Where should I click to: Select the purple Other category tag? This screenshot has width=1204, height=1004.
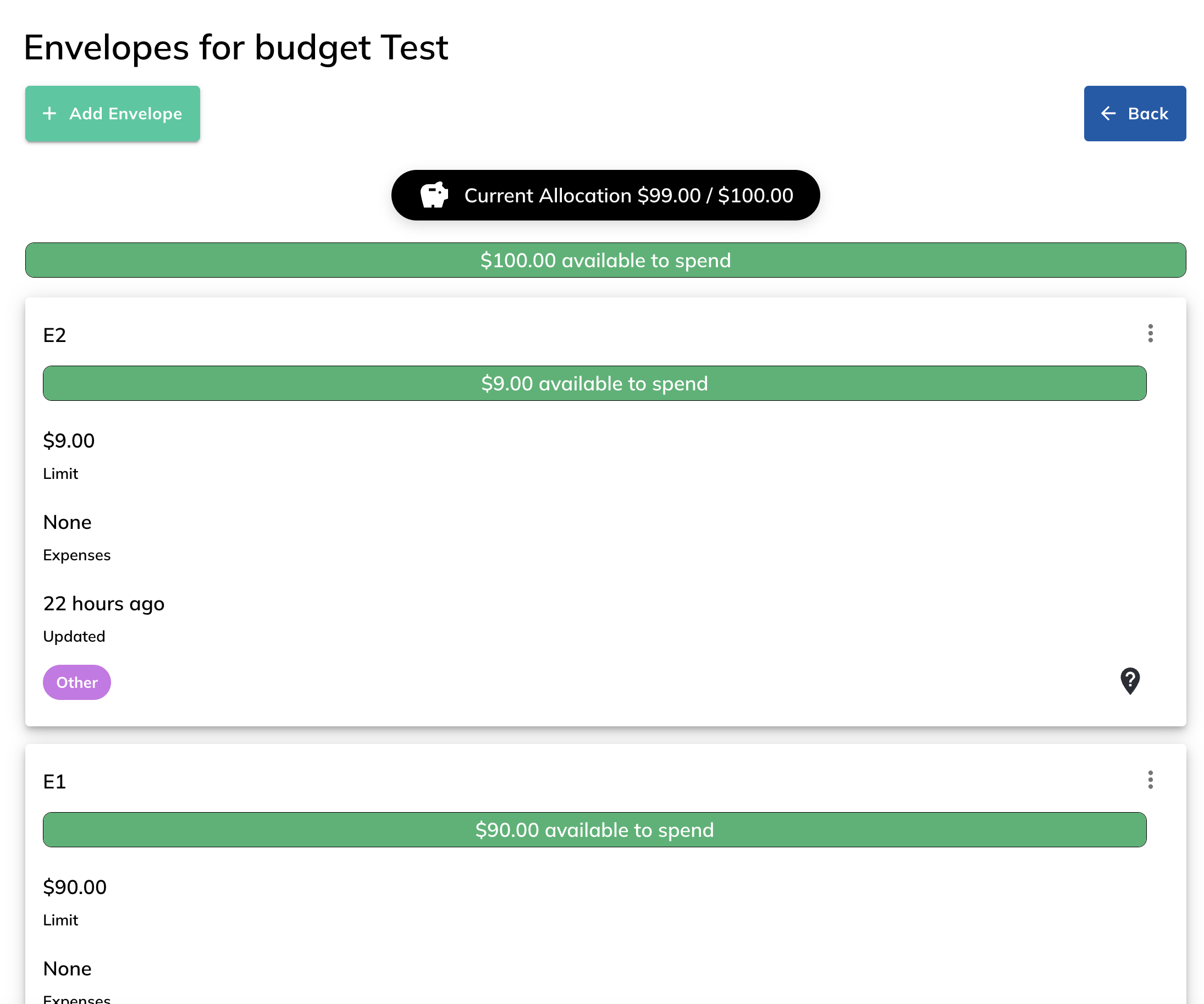[77, 682]
